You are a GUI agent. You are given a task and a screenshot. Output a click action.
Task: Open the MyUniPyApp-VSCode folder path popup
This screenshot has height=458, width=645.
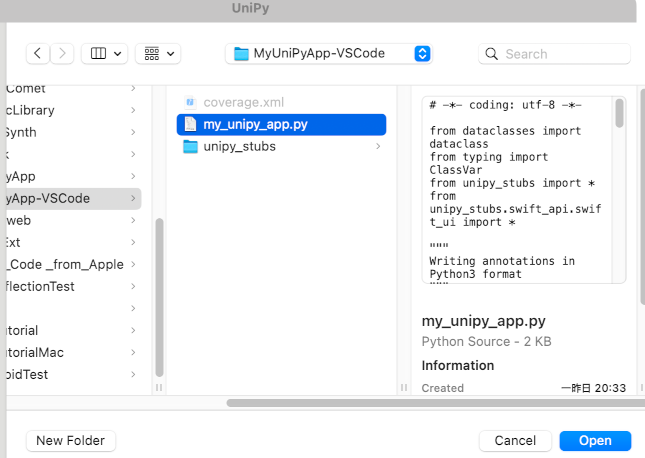(x=328, y=53)
